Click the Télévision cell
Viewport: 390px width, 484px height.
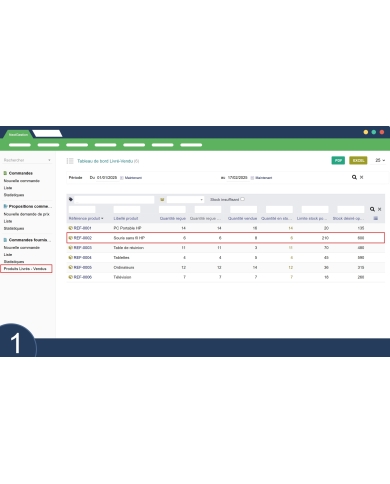click(122, 277)
